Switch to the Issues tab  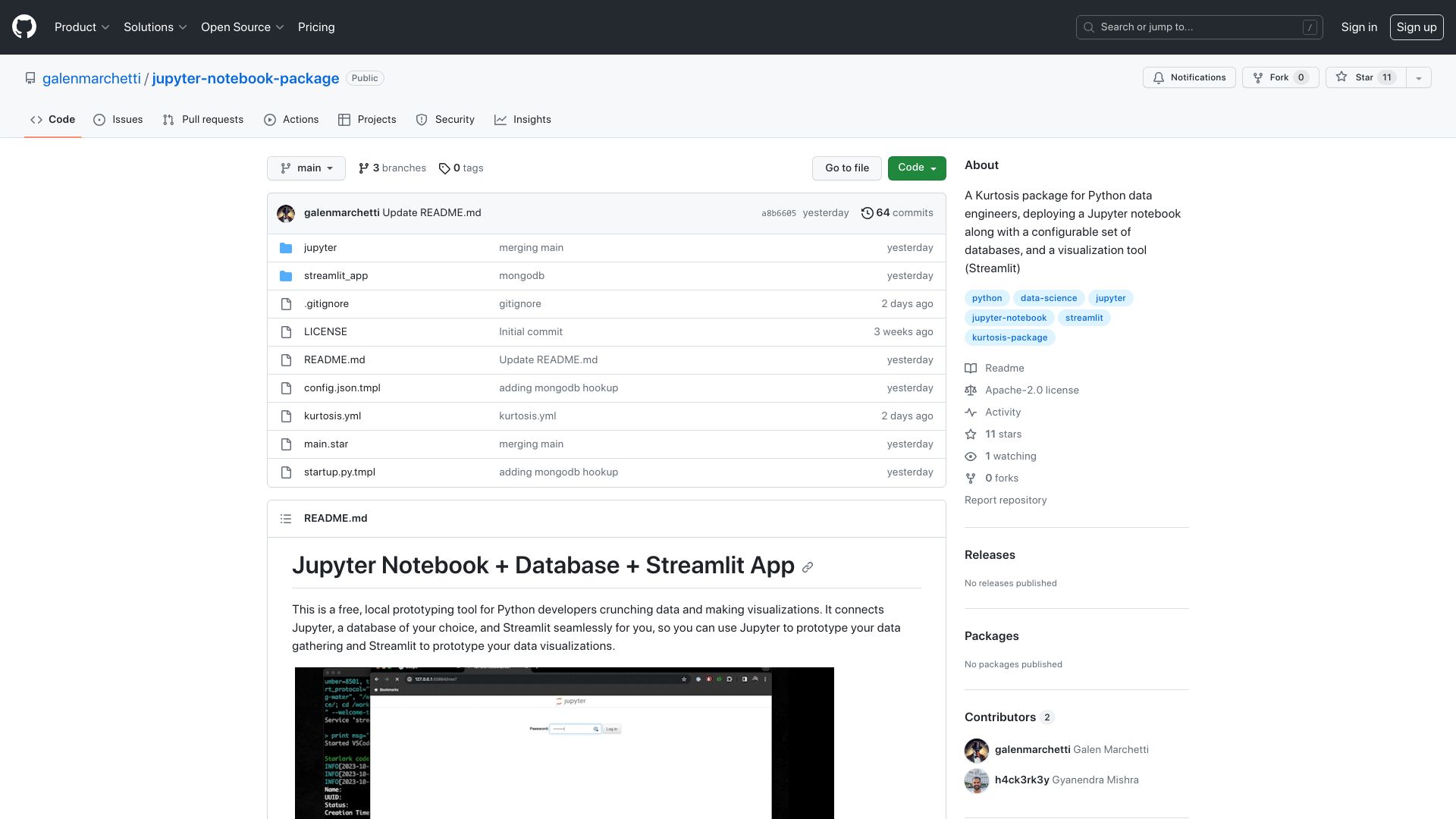click(x=118, y=120)
